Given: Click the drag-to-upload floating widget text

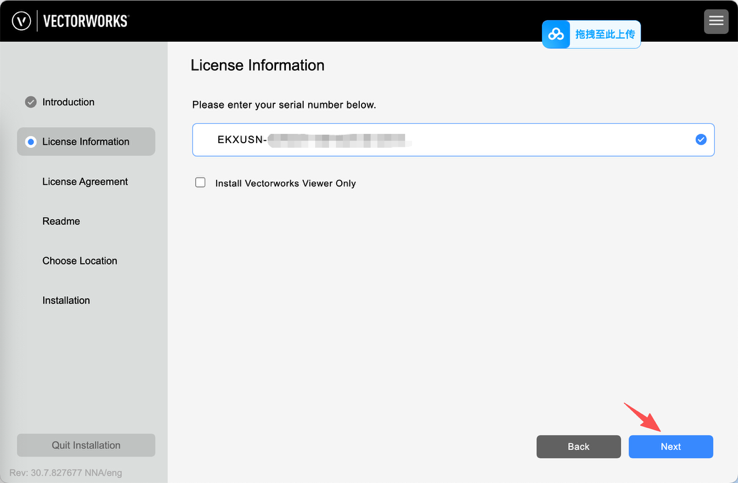Looking at the screenshot, I should coord(604,35).
